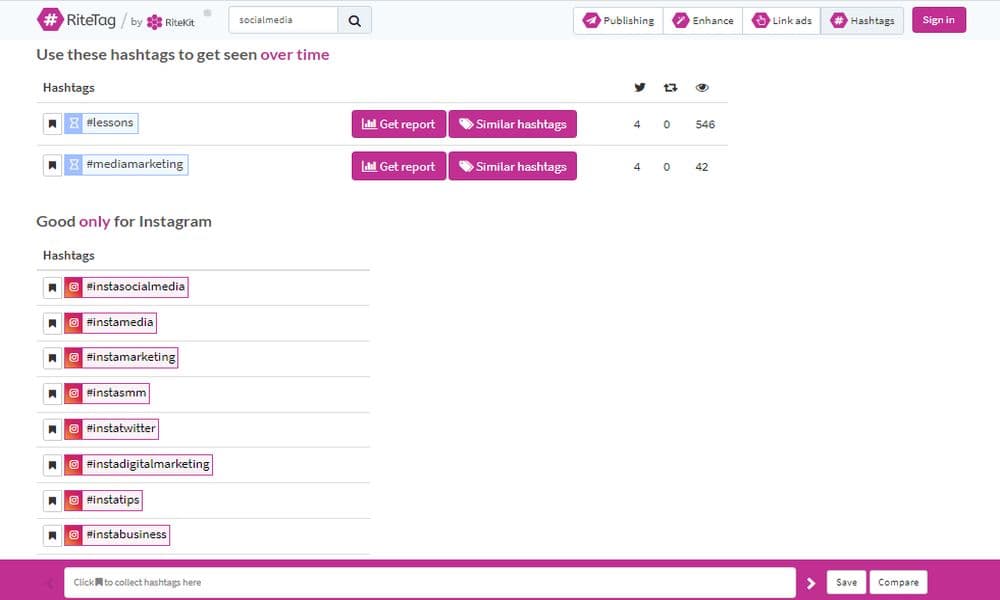1000x600 pixels.
Task: Open the Link ads tab
Action: click(x=782, y=20)
